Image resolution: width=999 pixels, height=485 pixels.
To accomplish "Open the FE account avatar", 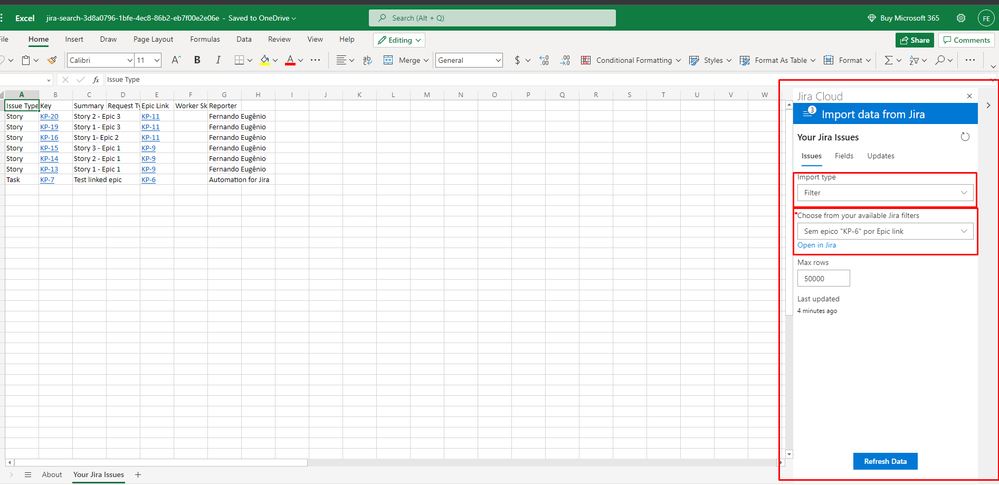I will pyautogui.click(x=985, y=18).
